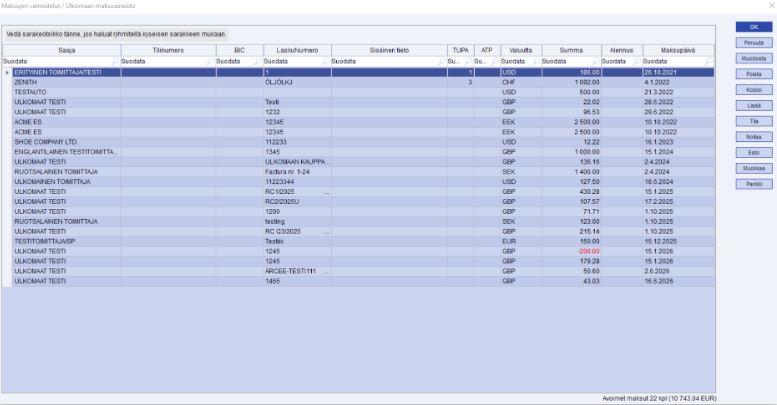This screenshot has height=405, width=777.
Task: Sort by the Maksupäivä column header
Action: tap(678, 51)
